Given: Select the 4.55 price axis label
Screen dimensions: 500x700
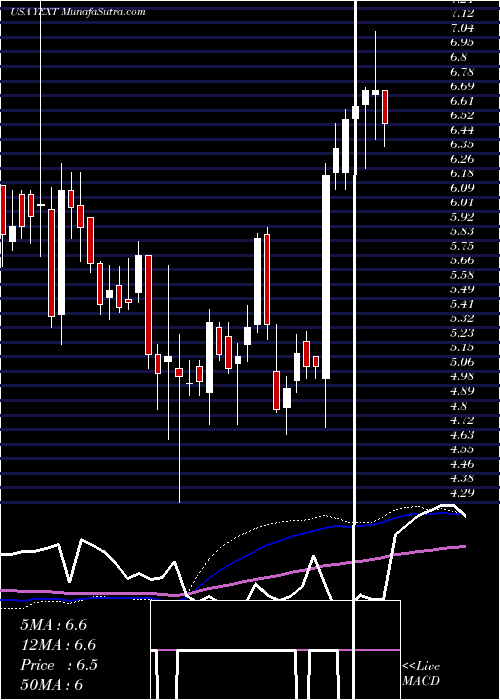Looking at the screenshot, I should point(462,449).
